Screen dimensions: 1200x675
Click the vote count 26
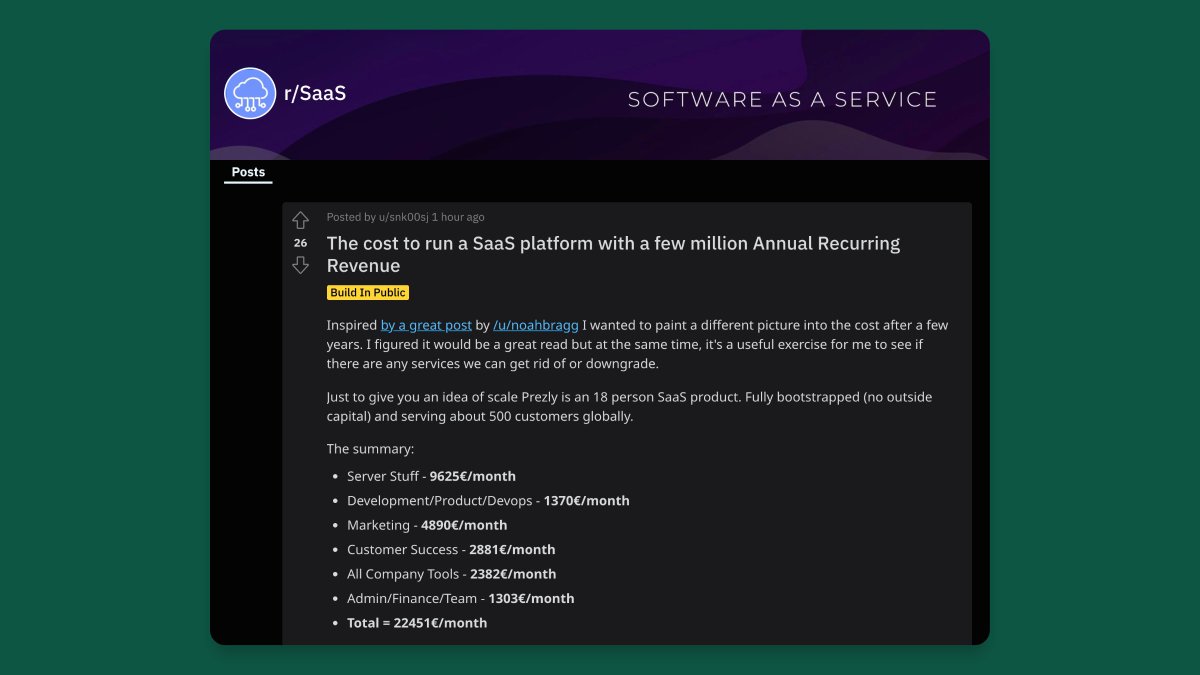(300, 243)
